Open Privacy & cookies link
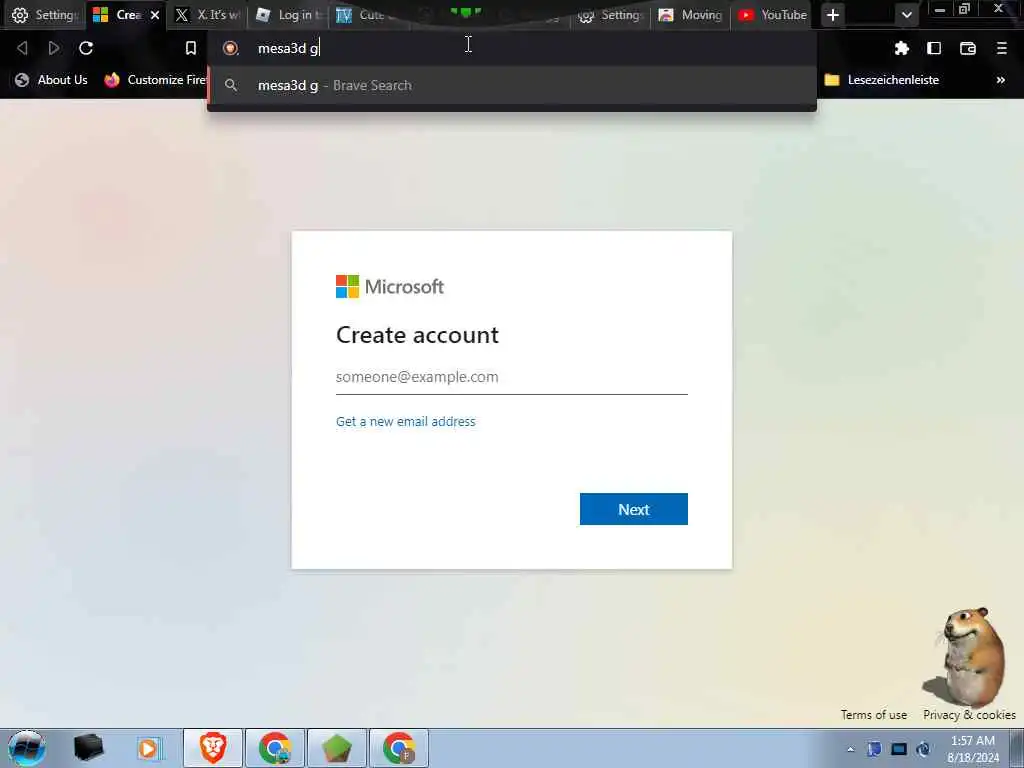The image size is (1024, 768). [x=969, y=714]
